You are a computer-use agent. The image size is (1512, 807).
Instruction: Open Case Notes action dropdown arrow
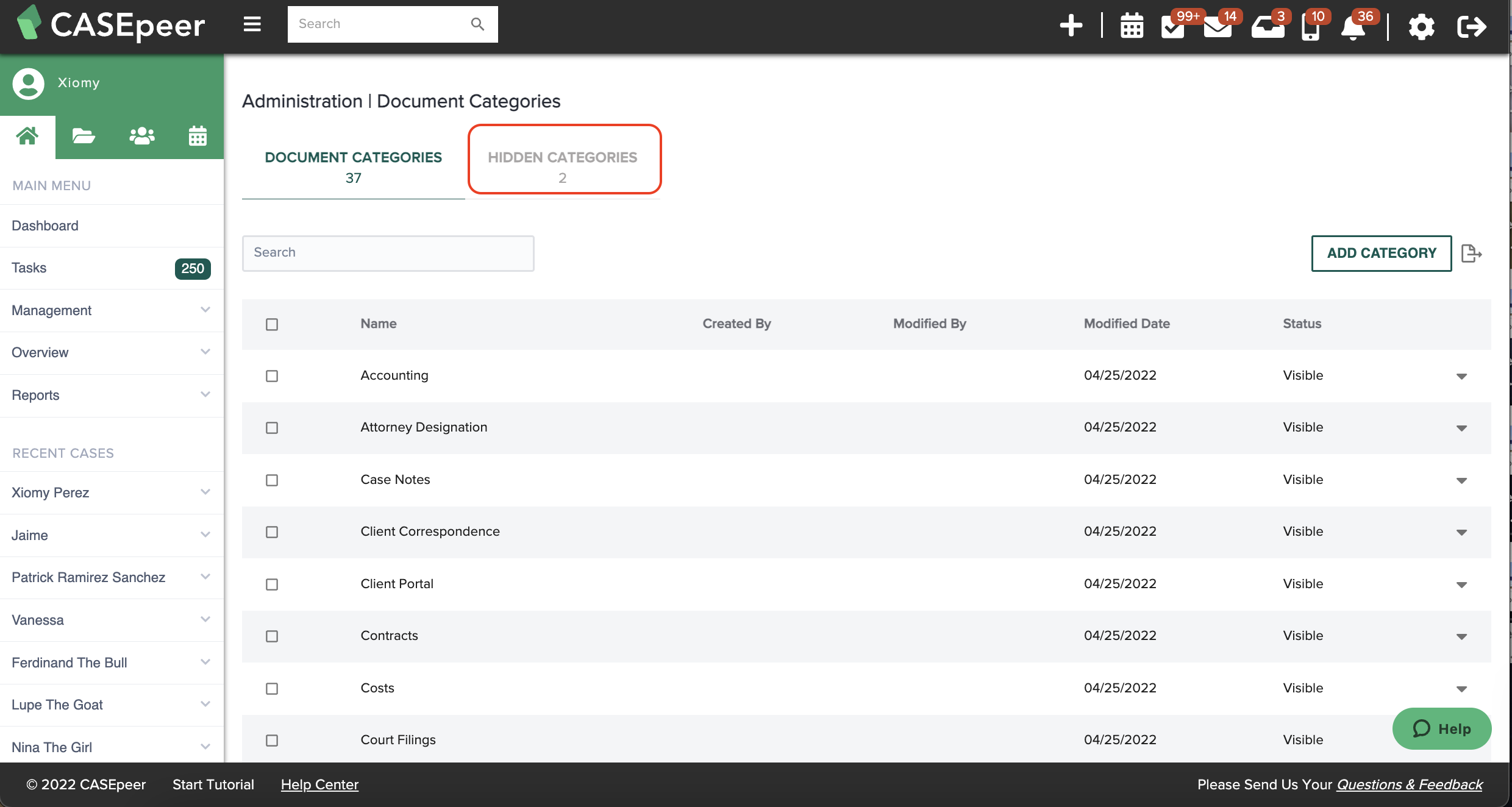point(1461,481)
